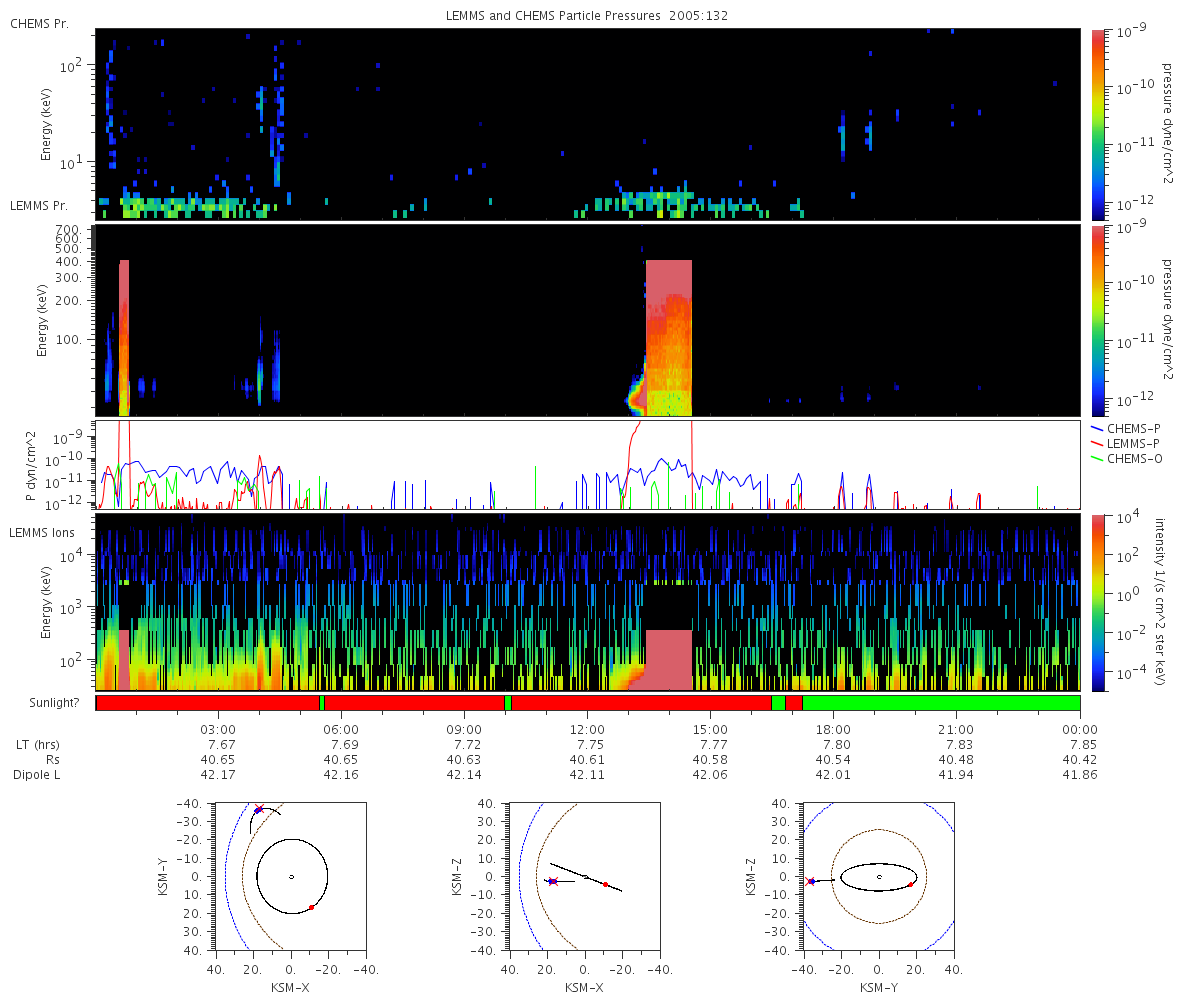Click the Rs value 40.48

(x=957, y=760)
